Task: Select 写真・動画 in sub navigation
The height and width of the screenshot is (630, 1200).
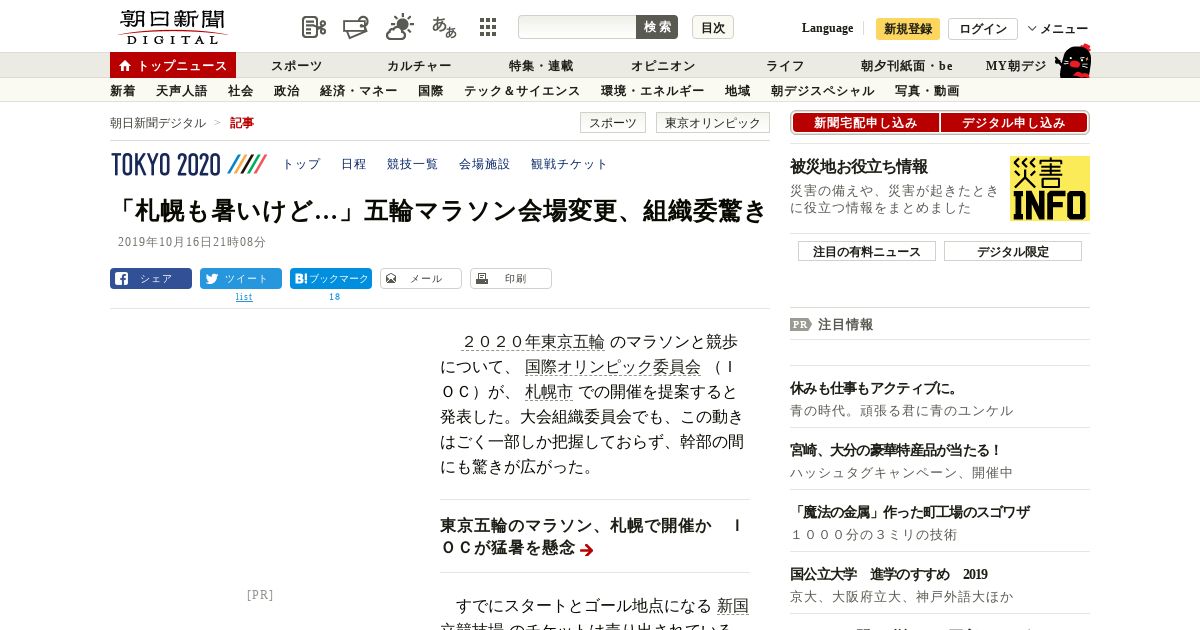Action: point(927,91)
